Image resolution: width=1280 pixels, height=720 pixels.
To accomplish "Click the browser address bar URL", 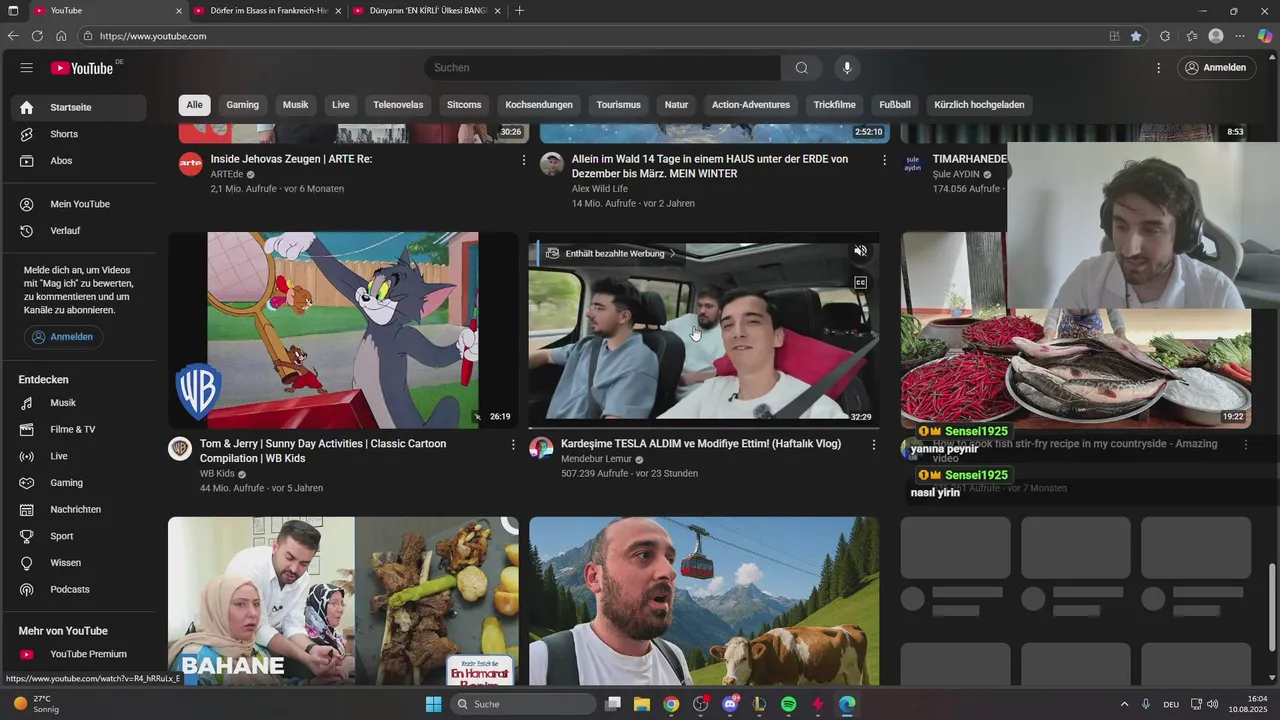I will (x=153, y=36).
